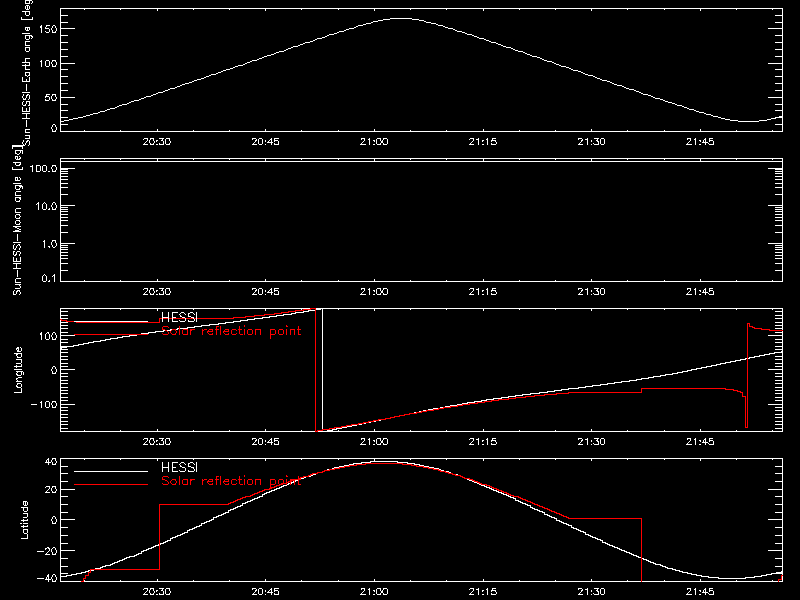Viewport: 800px width, 600px height.
Task: Click the '100.0' tick on Moon angle plot
Action: click(x=43, y=168)
